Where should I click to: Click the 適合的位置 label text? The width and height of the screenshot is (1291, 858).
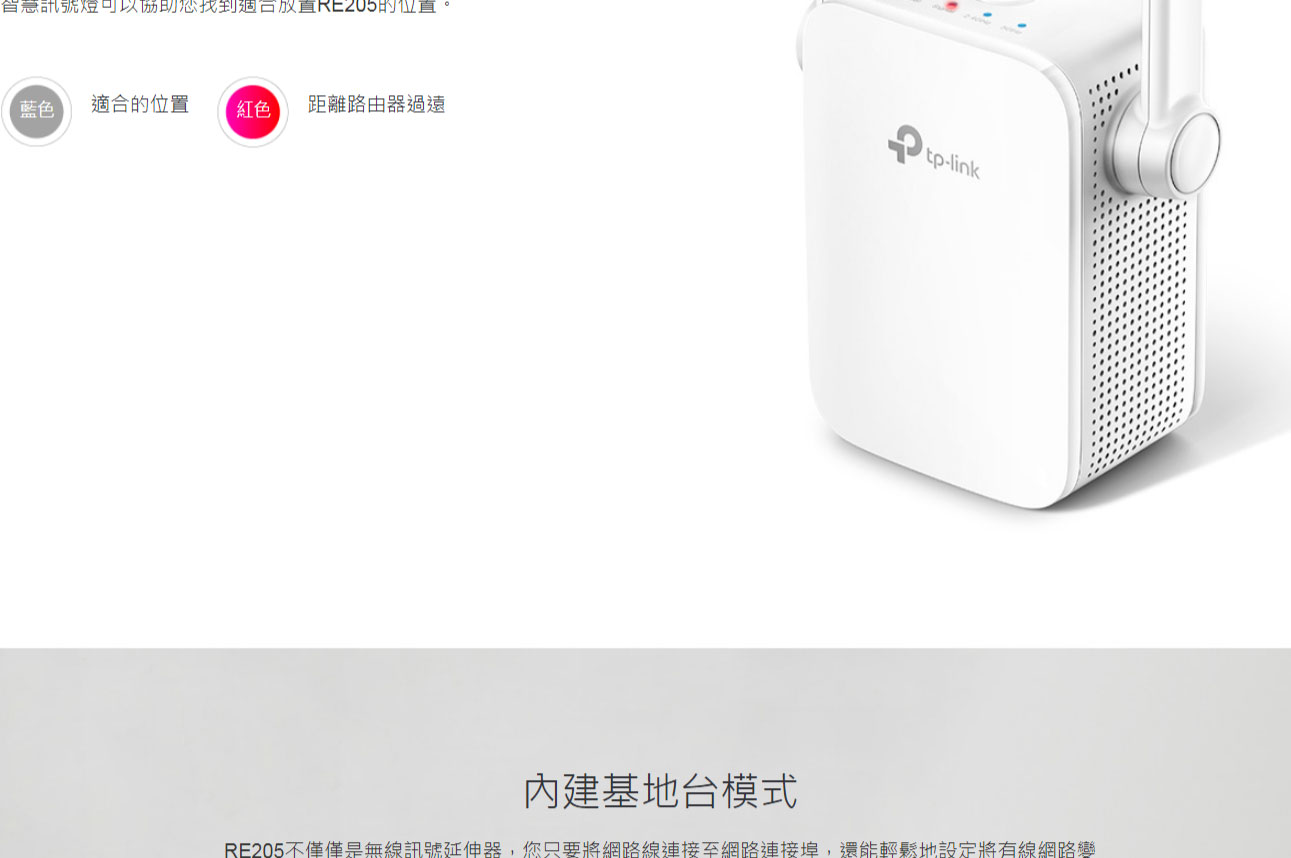(140, 104)
